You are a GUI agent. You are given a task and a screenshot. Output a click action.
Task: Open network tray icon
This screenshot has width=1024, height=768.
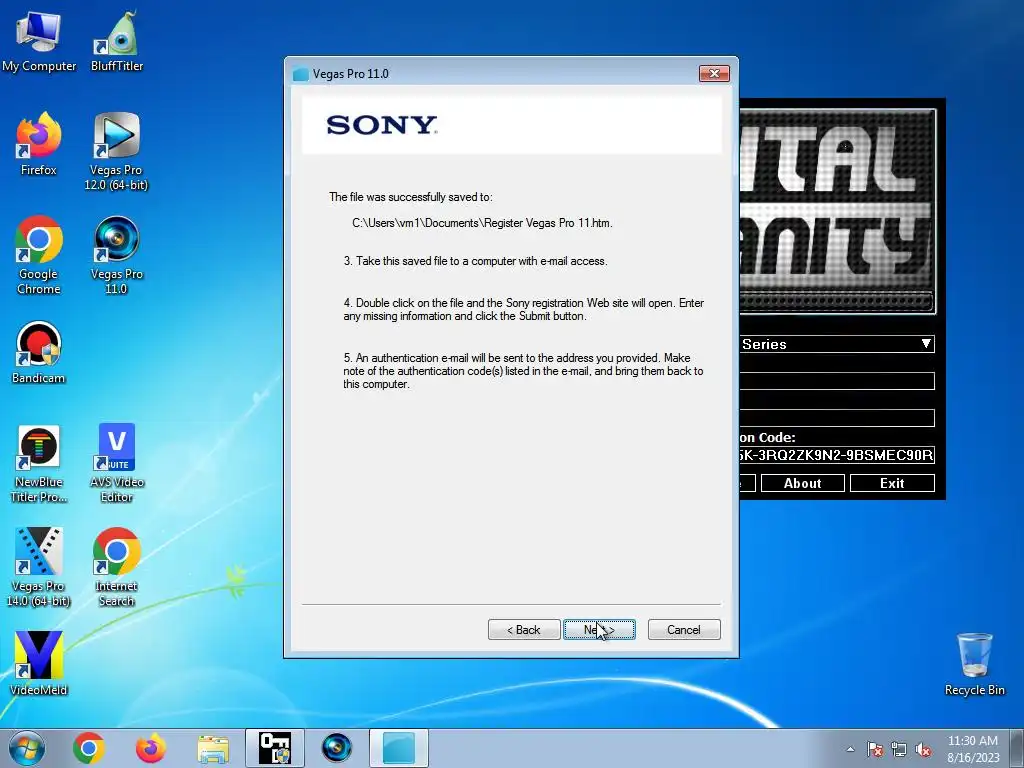tap(899, 750)
